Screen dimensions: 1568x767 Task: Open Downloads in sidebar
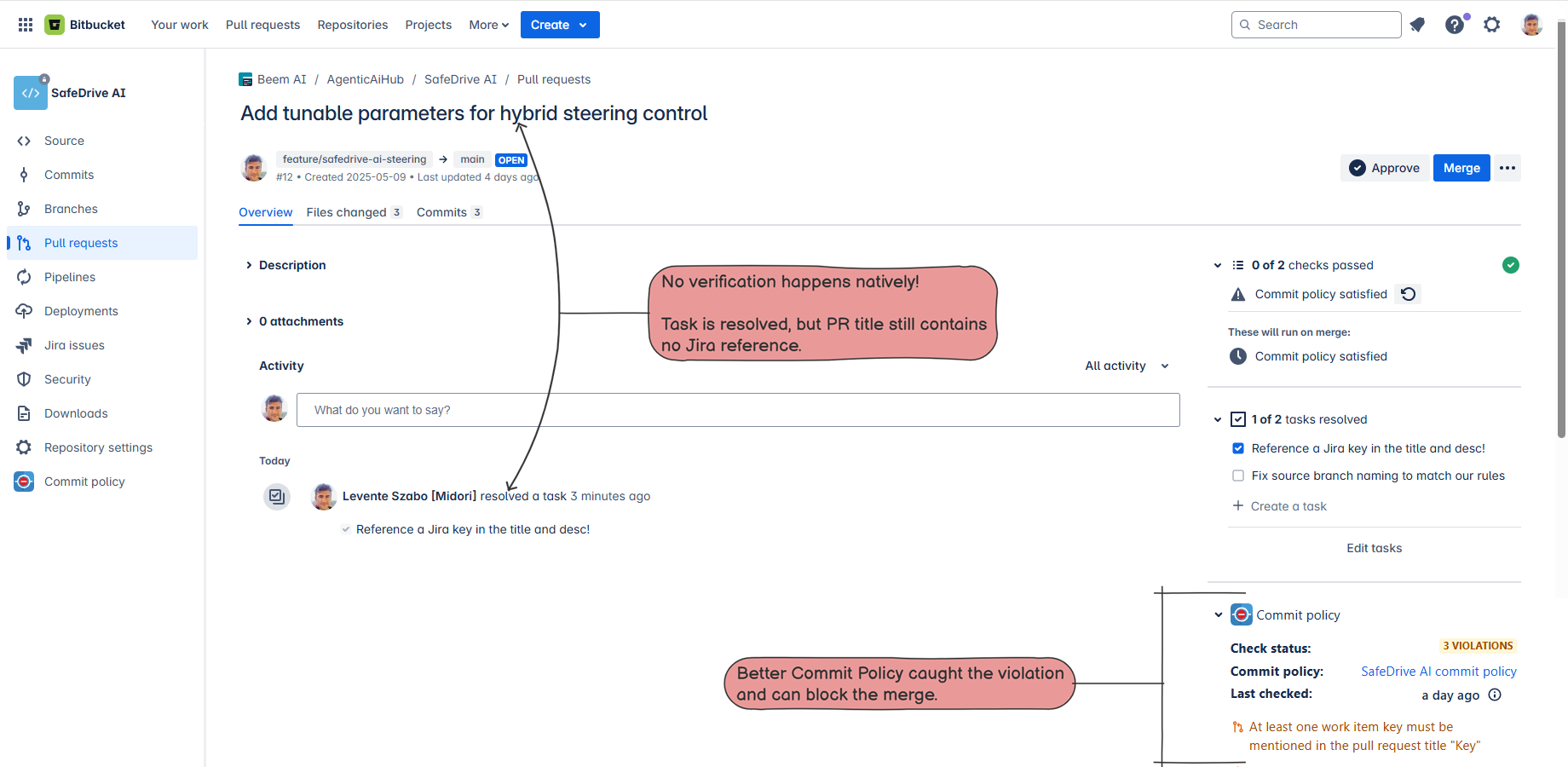(x=102, y=413)
